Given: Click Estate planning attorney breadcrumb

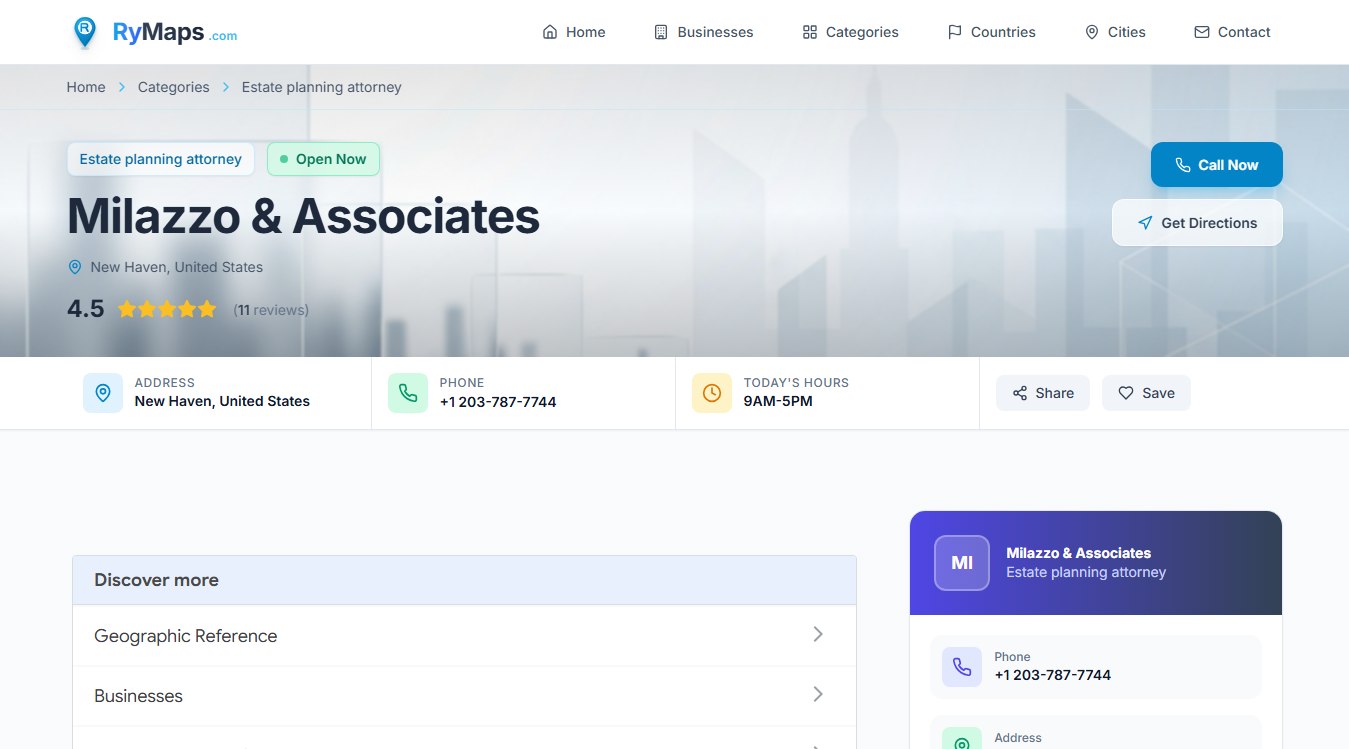Looking at the screenshot, I should coord(322,87).
